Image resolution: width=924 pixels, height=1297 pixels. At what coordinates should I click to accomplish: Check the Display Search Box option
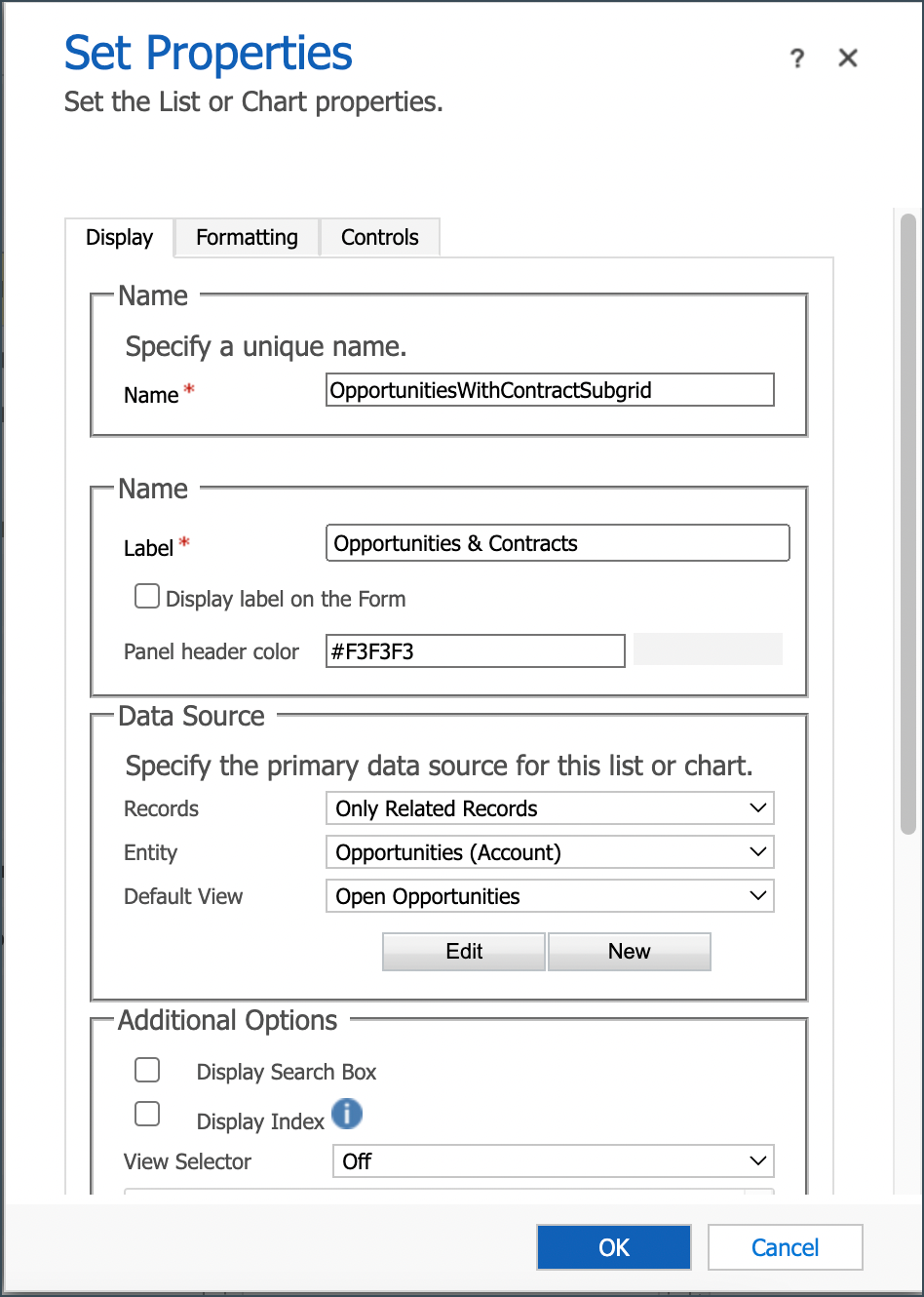147,1070
